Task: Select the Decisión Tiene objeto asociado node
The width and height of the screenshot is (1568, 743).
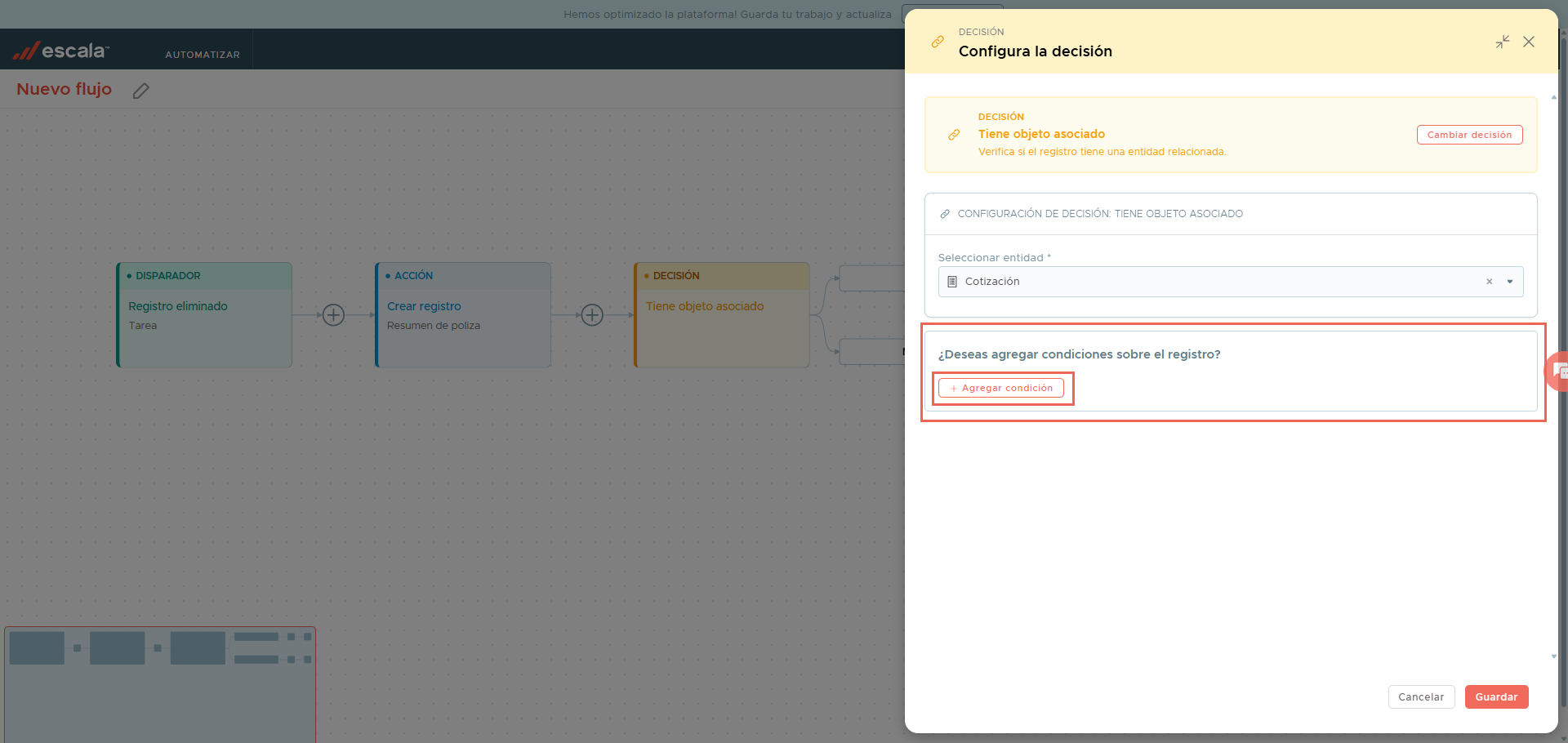Action: [x=722, y=314]
